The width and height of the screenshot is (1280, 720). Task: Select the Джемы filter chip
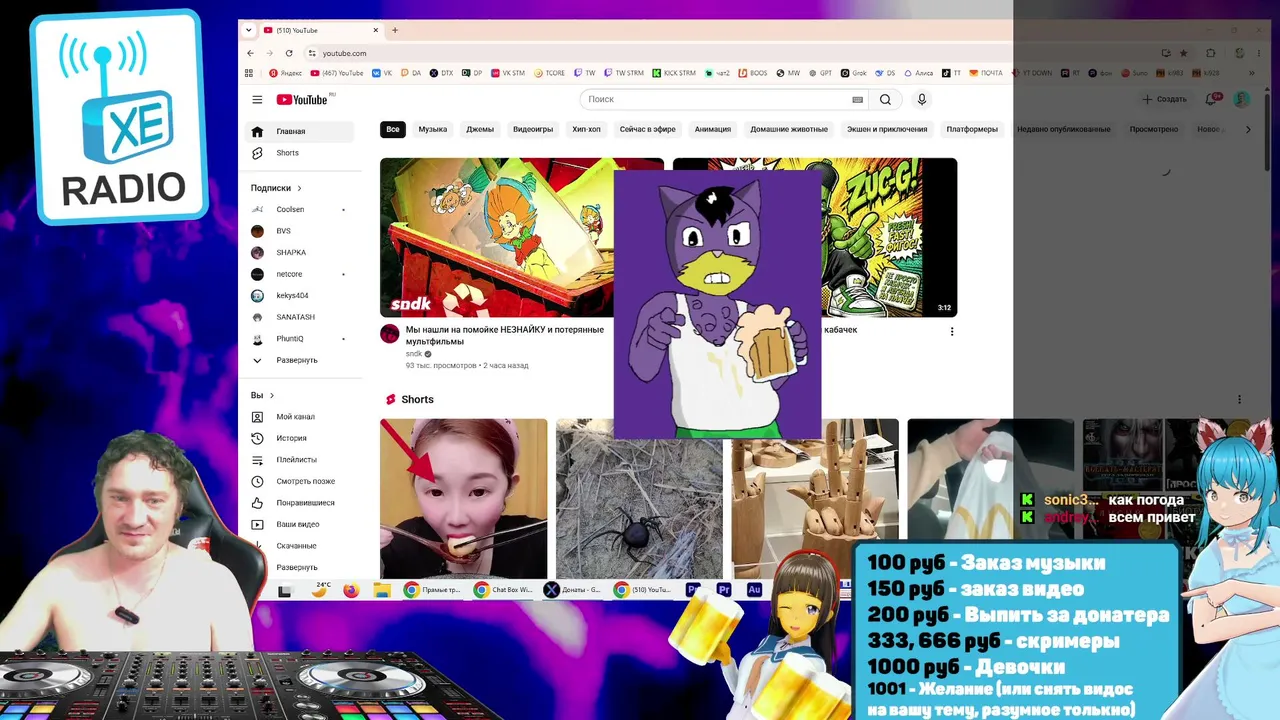(480, 129)
